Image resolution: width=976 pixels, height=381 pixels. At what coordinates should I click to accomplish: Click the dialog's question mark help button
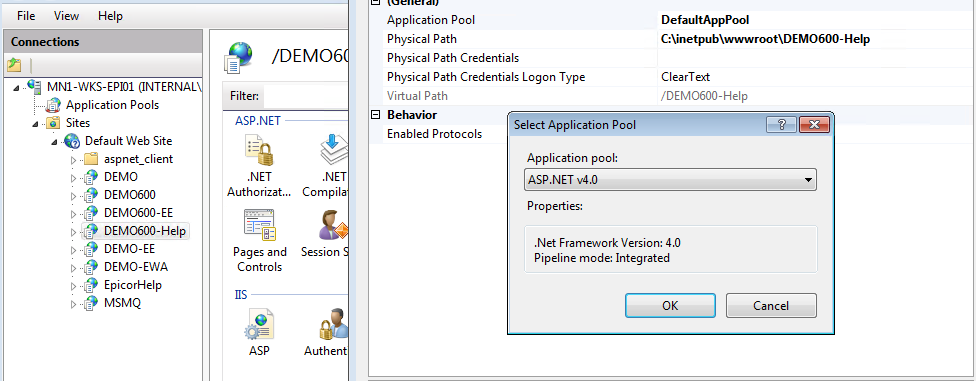click(782, 125)
